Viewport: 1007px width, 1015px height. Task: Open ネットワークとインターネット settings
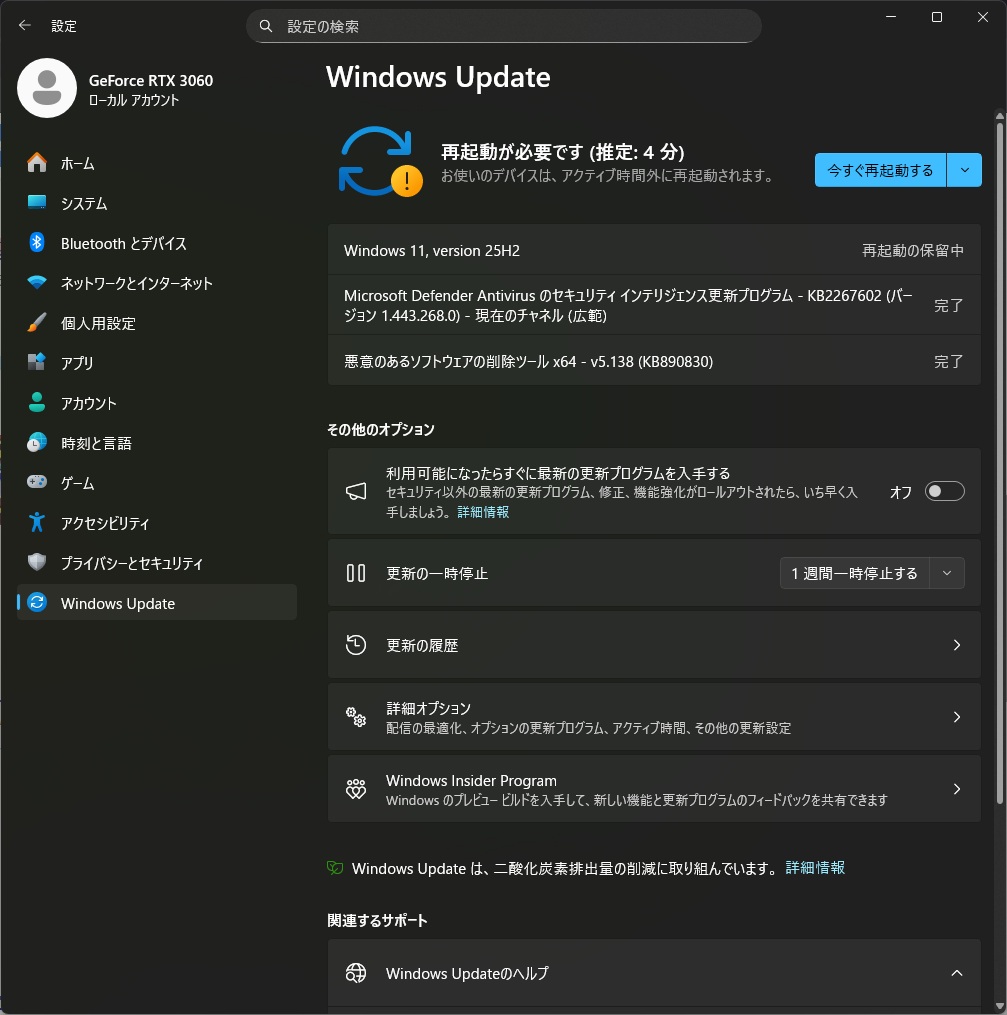(157, 282)
